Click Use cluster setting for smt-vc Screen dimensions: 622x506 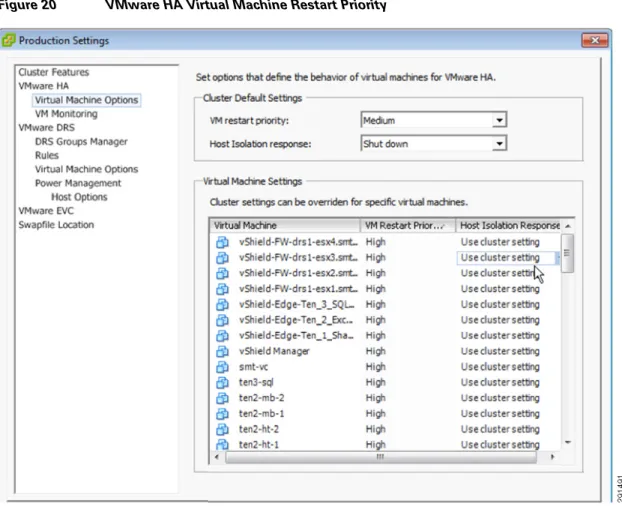[500, 367]
